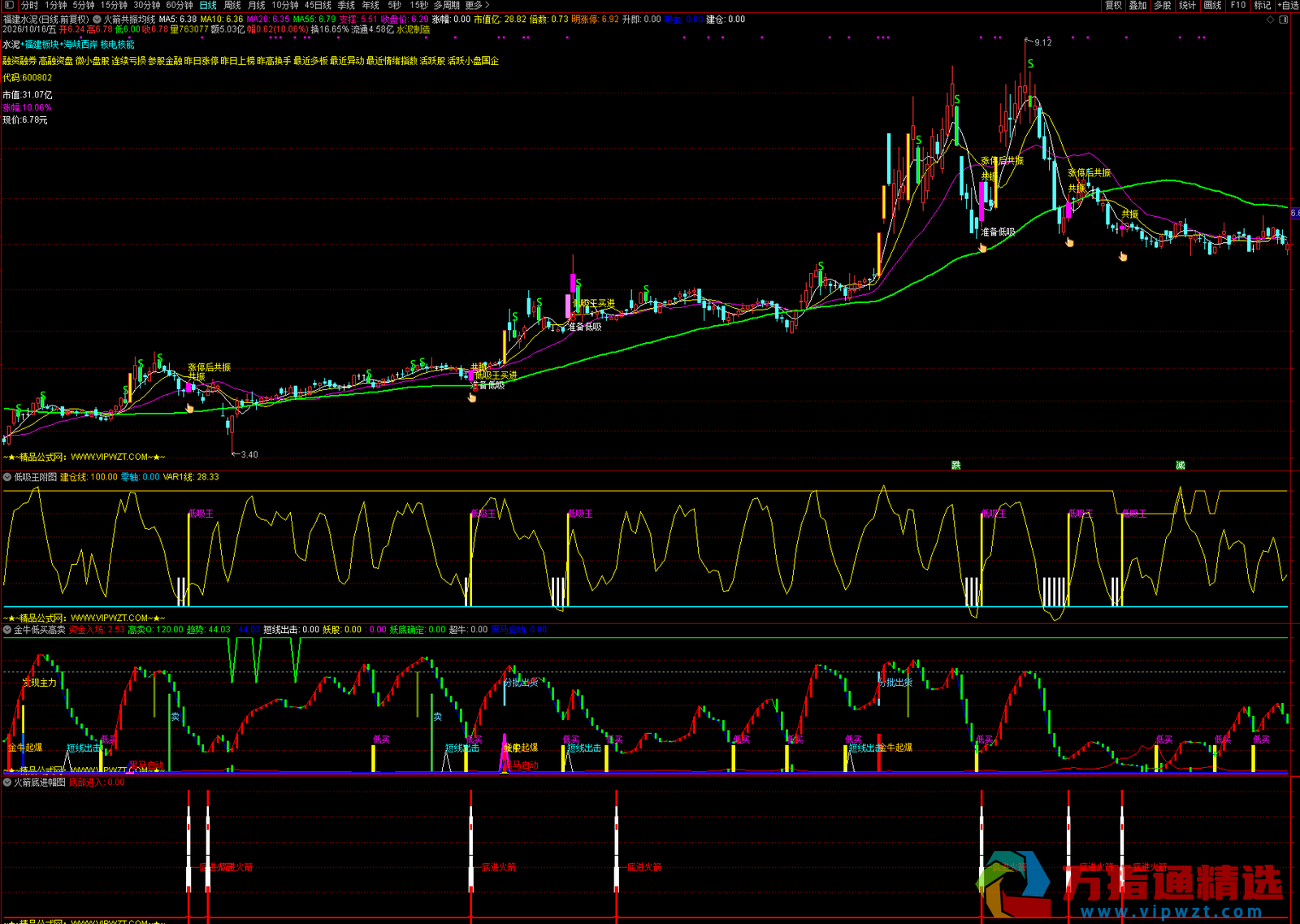
Task: Click the 福建板块 sector tag
Action: (41, 45)
